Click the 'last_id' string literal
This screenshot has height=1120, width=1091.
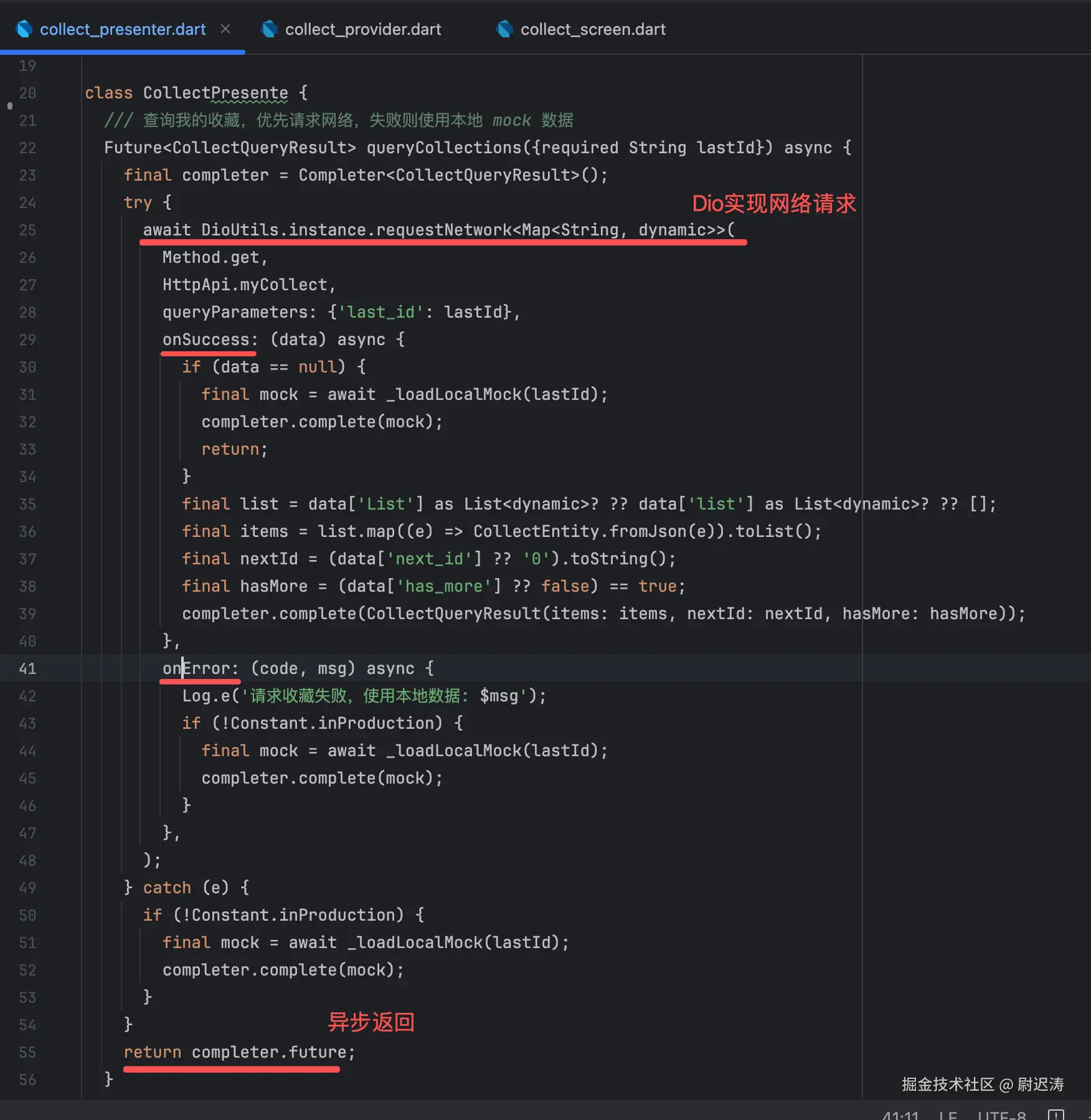click(381, 313)
